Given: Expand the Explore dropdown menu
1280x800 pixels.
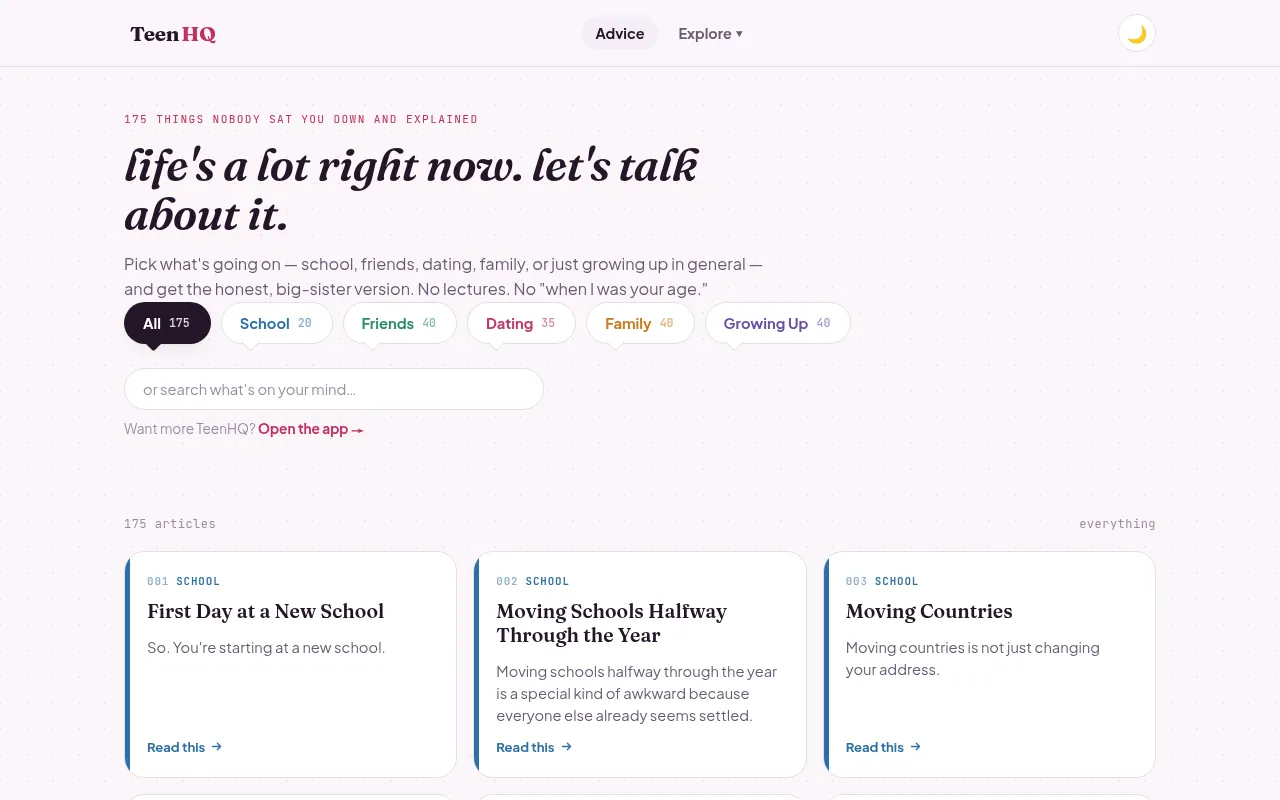Looking at the screenshot, I should click(710, 33).
